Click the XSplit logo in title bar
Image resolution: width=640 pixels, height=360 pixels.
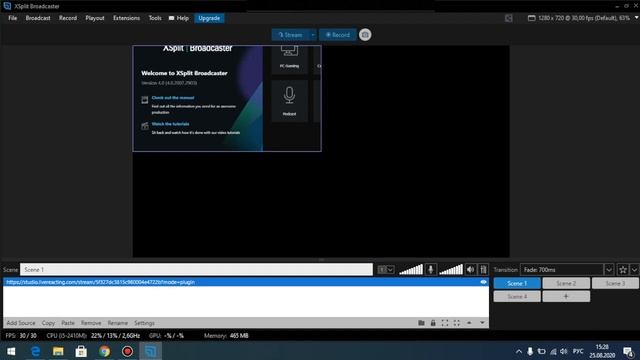(x=7, y=6)
